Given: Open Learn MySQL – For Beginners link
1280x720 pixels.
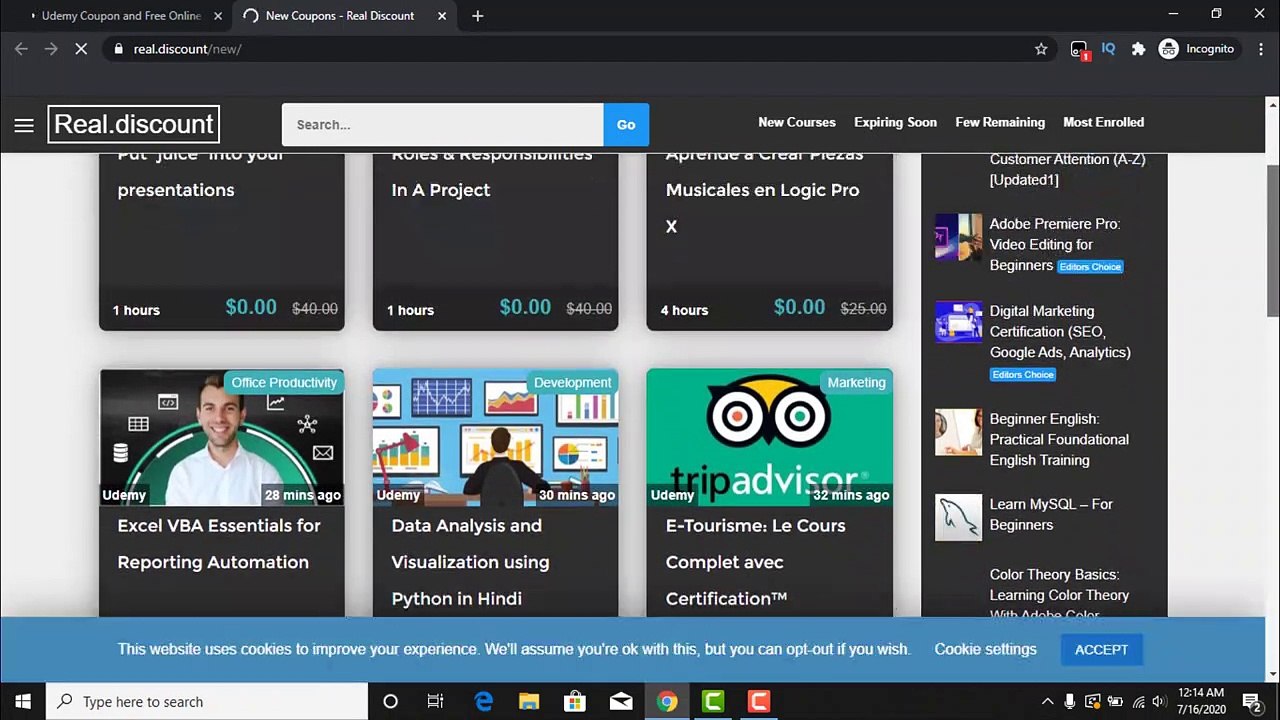Looking at the screenshot, I should coord(1051,514).
